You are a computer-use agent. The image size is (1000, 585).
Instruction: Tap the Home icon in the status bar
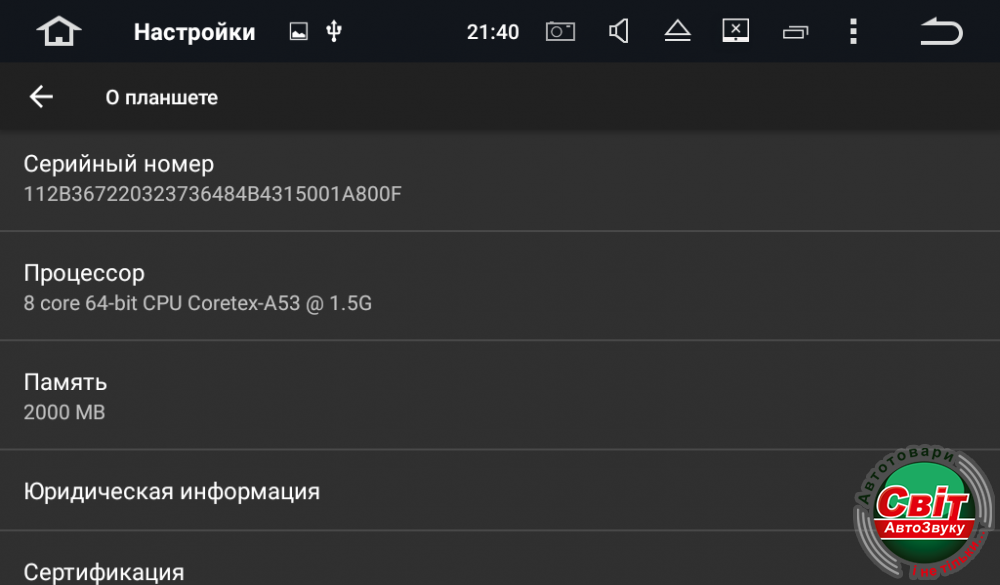[x=59, y=32]
